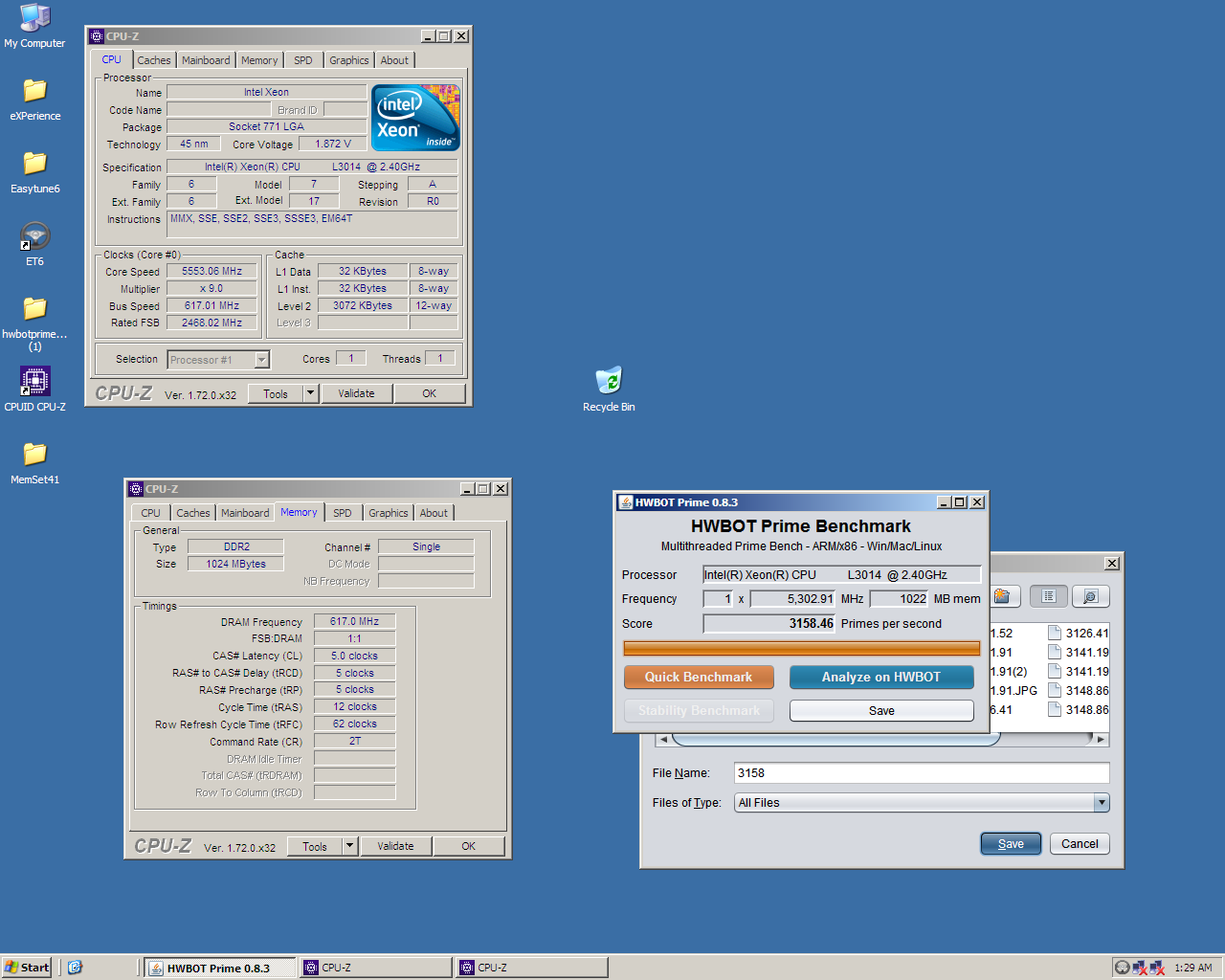Open the Tools dropdown arrow in Memory tab window
The height and width of the screenshot is (980, 1225).
click(349, 846)
